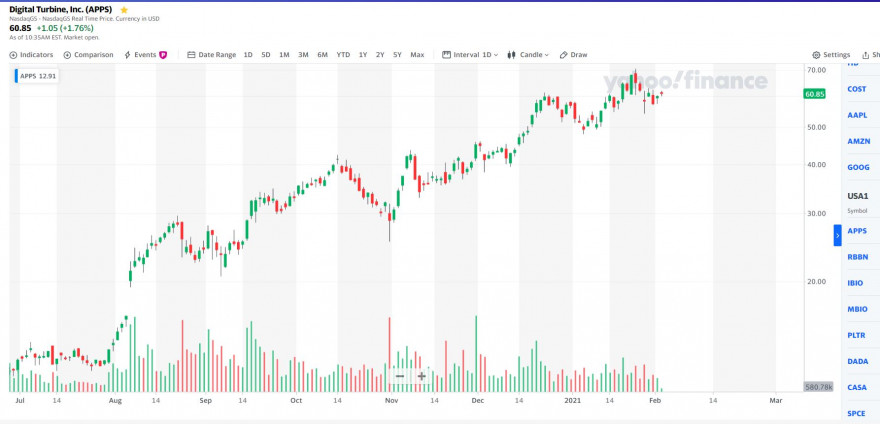Image resolution: width=880 pixels, height=424 pixels.
Task: Collapse the watchlist side panel arrow
Action: coord(837,235)
